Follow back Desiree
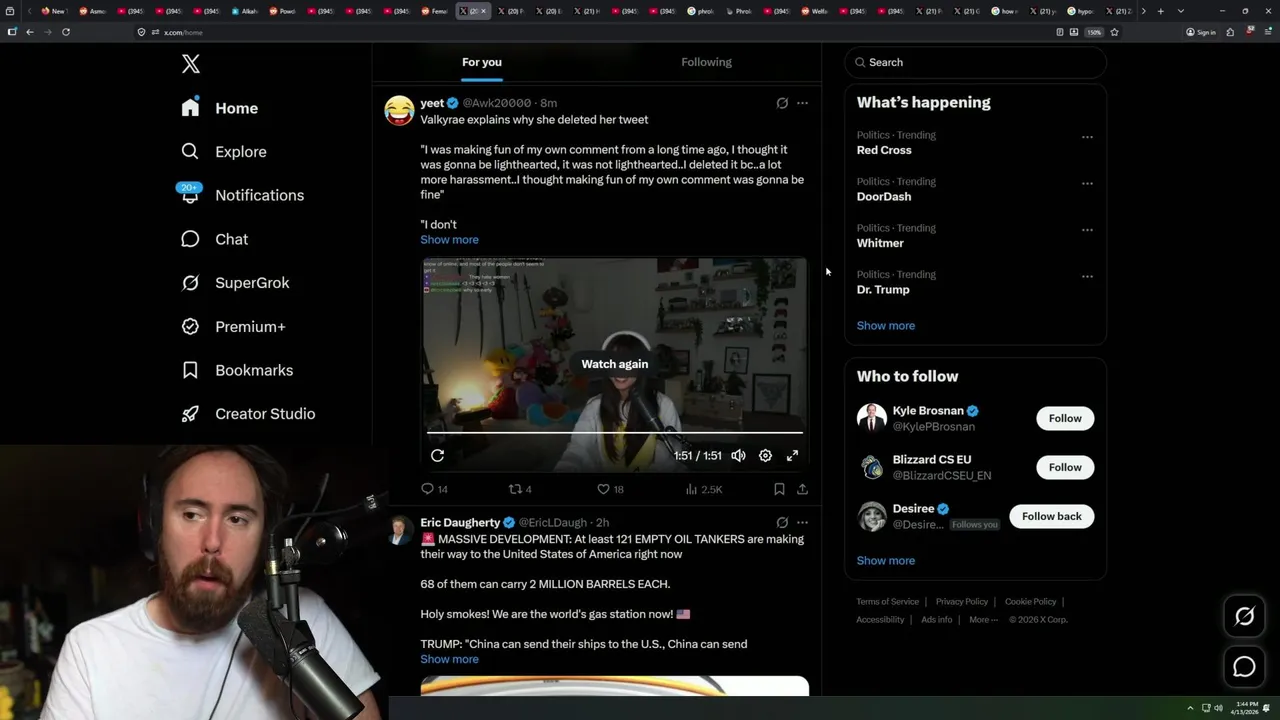 tap(1052, 516)
